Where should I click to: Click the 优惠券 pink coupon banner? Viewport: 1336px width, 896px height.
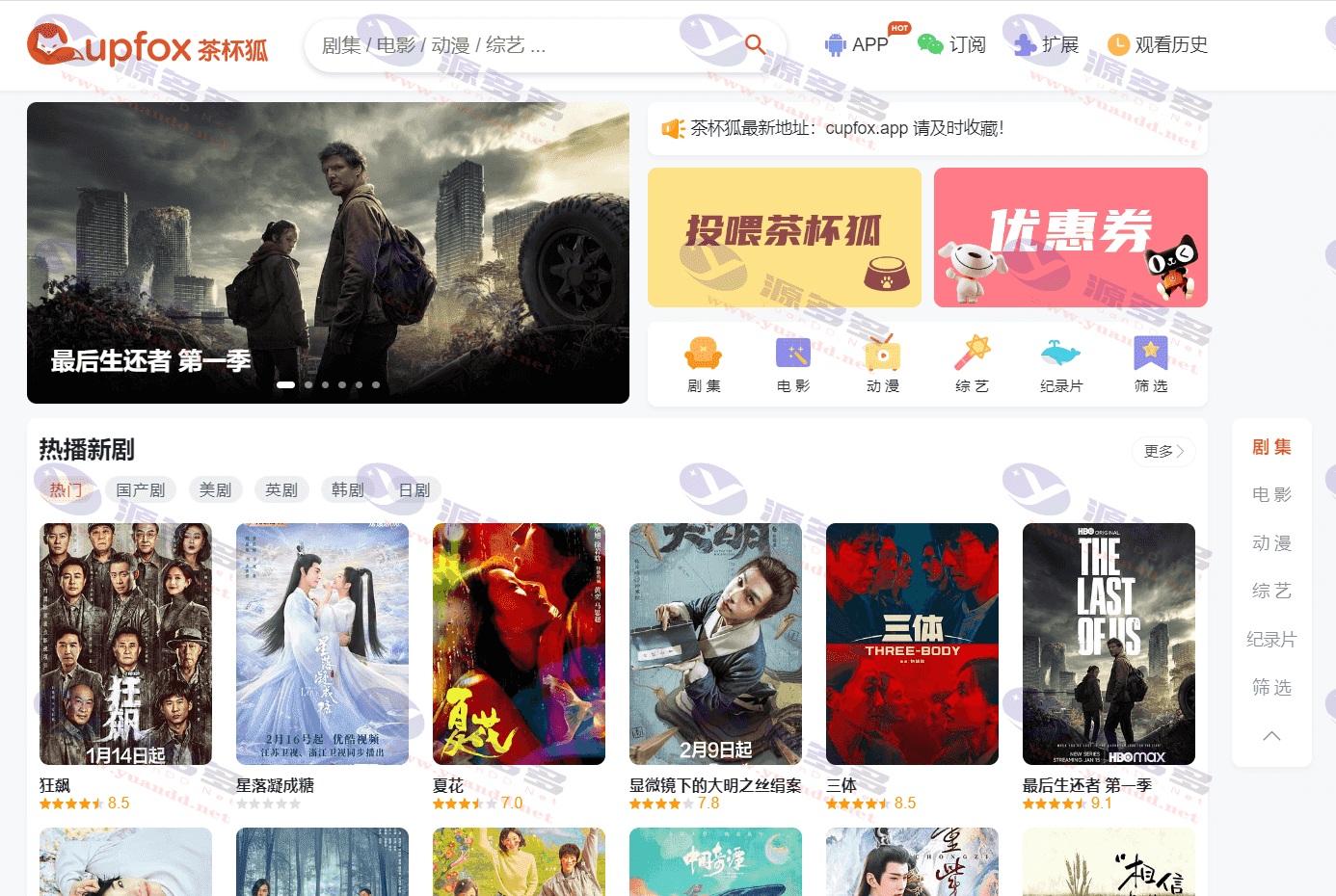pos(1071,237)
